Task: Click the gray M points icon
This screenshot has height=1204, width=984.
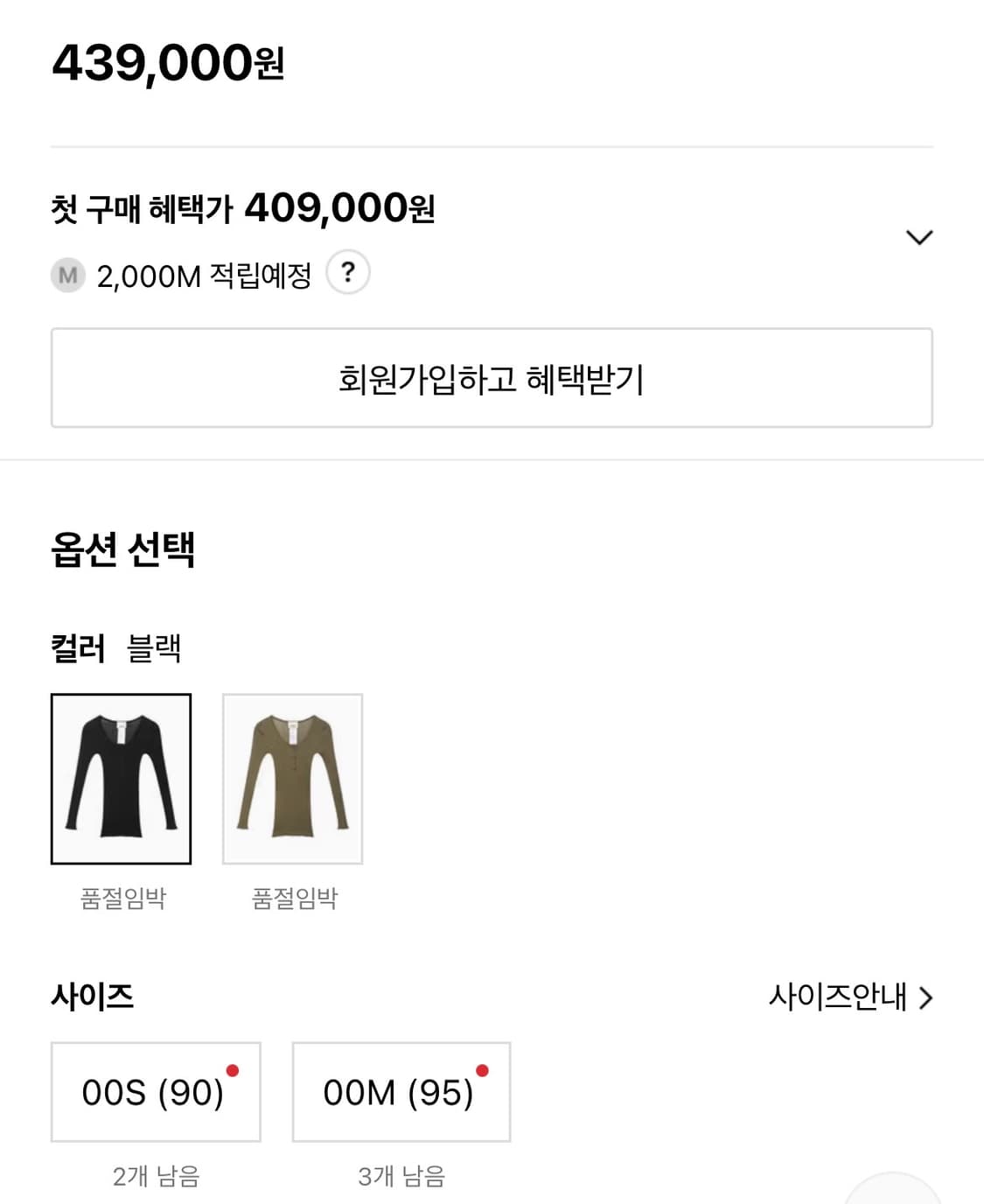Action: click(67, 276)
